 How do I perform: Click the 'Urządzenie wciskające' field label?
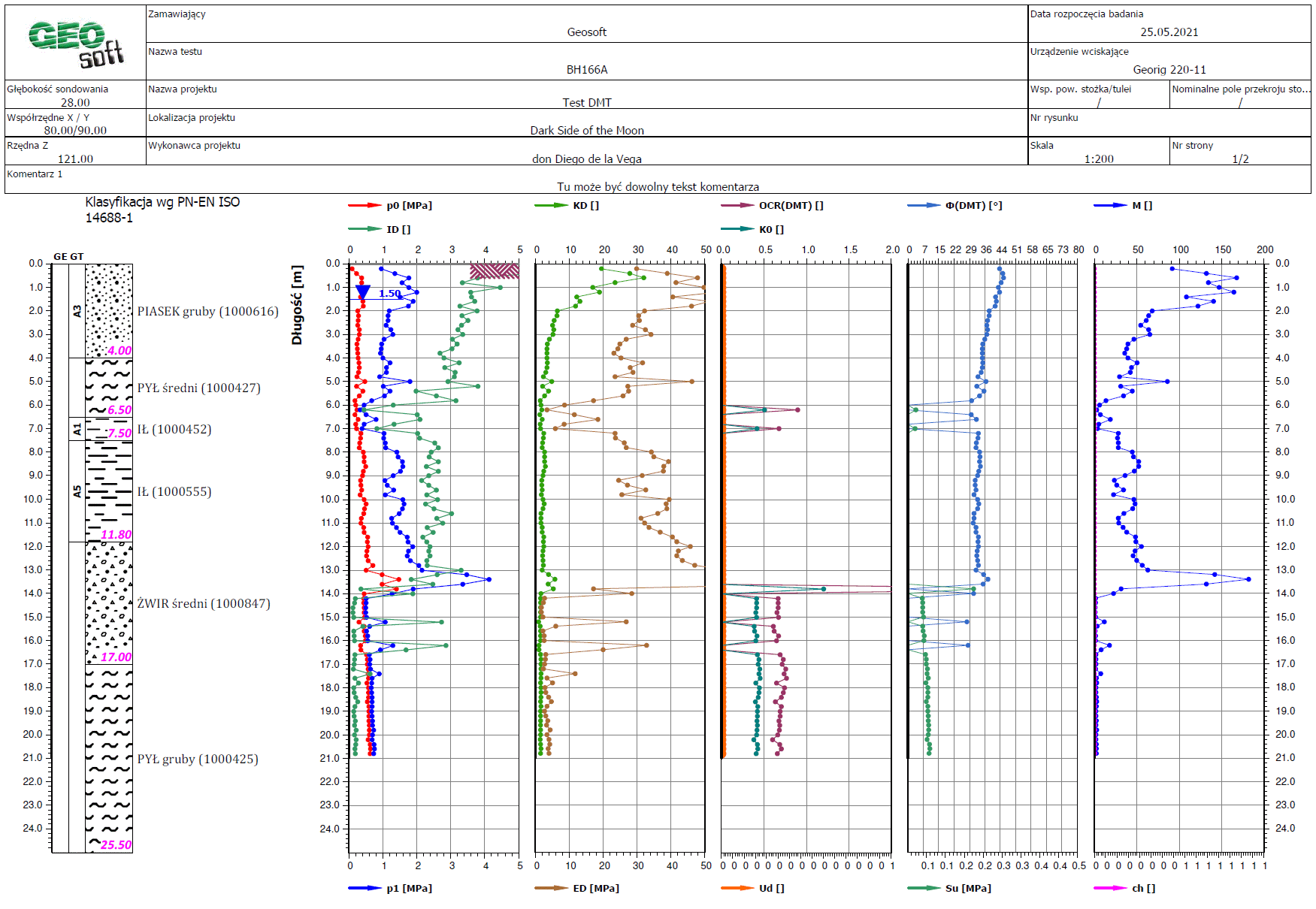tap(1079, 52)
